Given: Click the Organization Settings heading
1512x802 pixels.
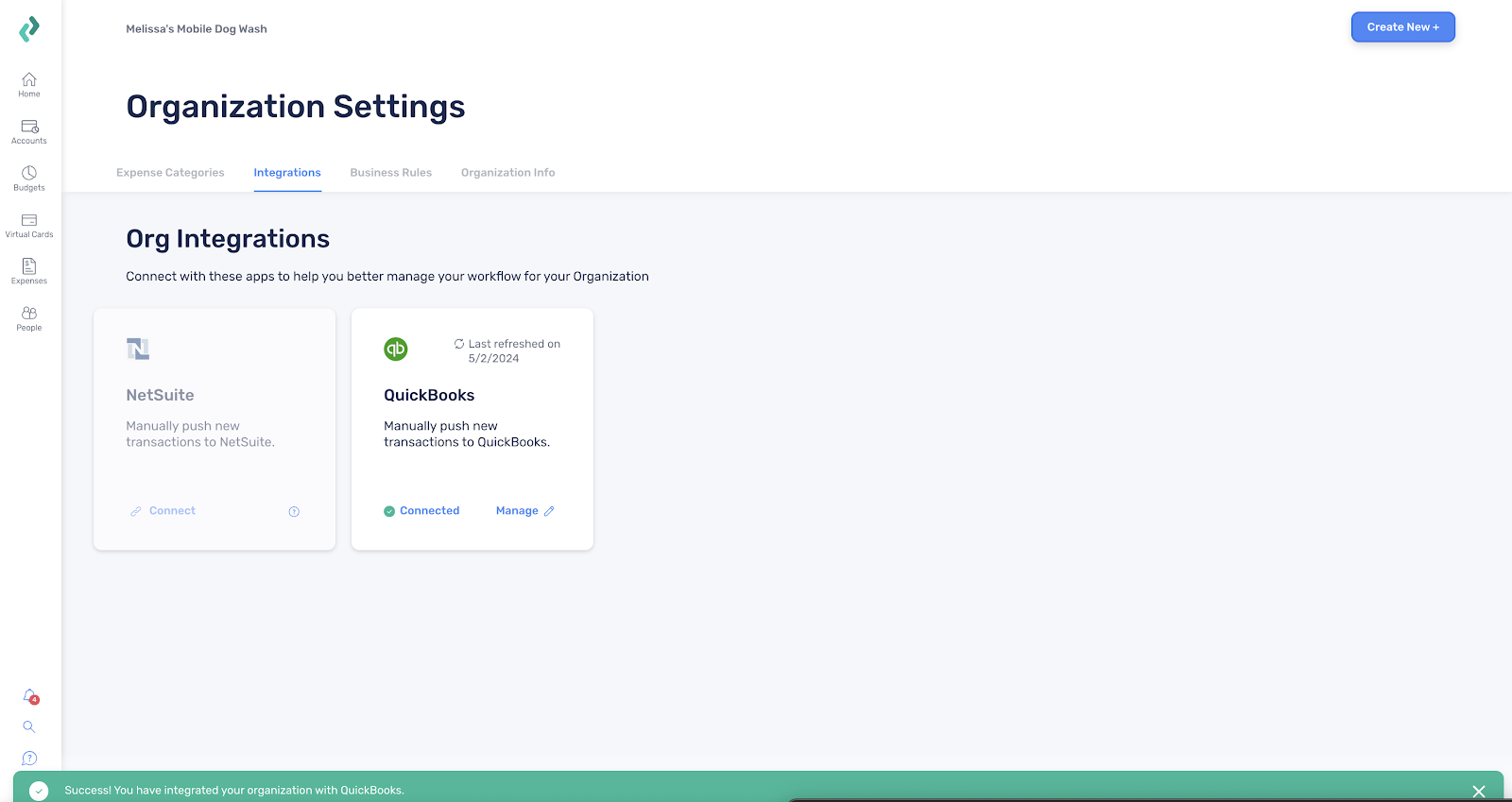Looking at the screenshot, I should point(296,107).
